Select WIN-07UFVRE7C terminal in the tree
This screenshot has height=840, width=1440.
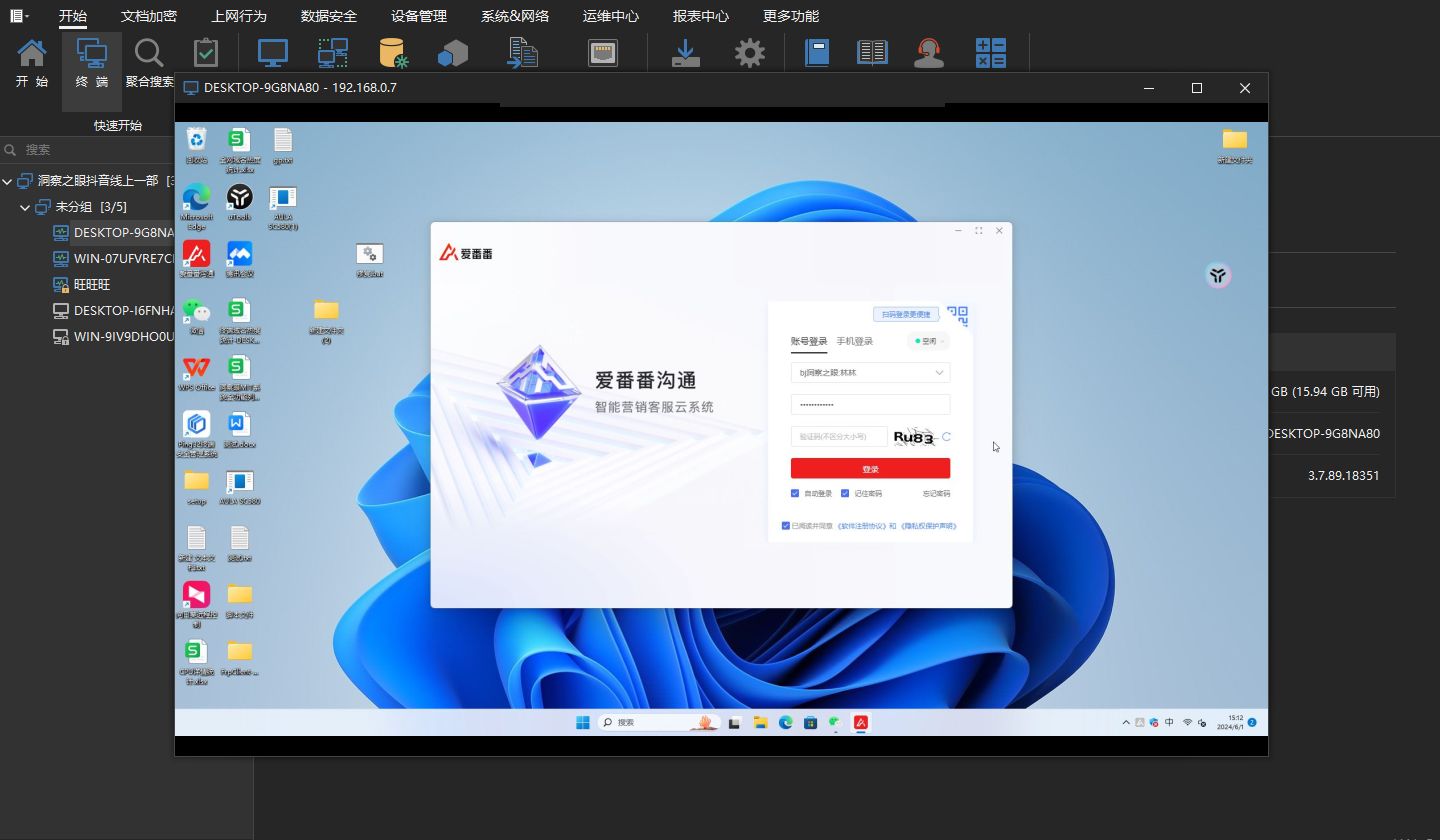113,258
